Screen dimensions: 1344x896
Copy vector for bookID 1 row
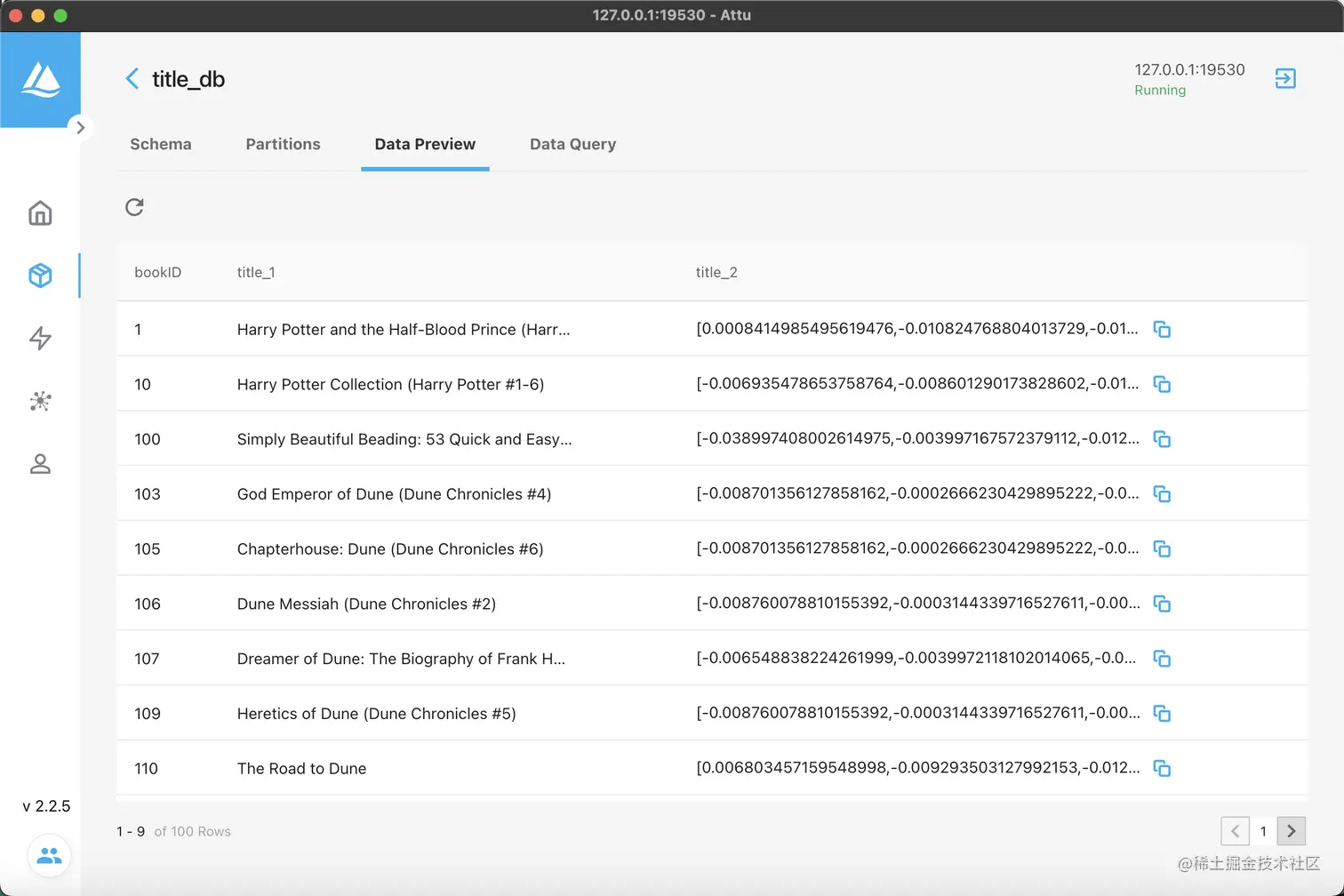(1162, 330)
